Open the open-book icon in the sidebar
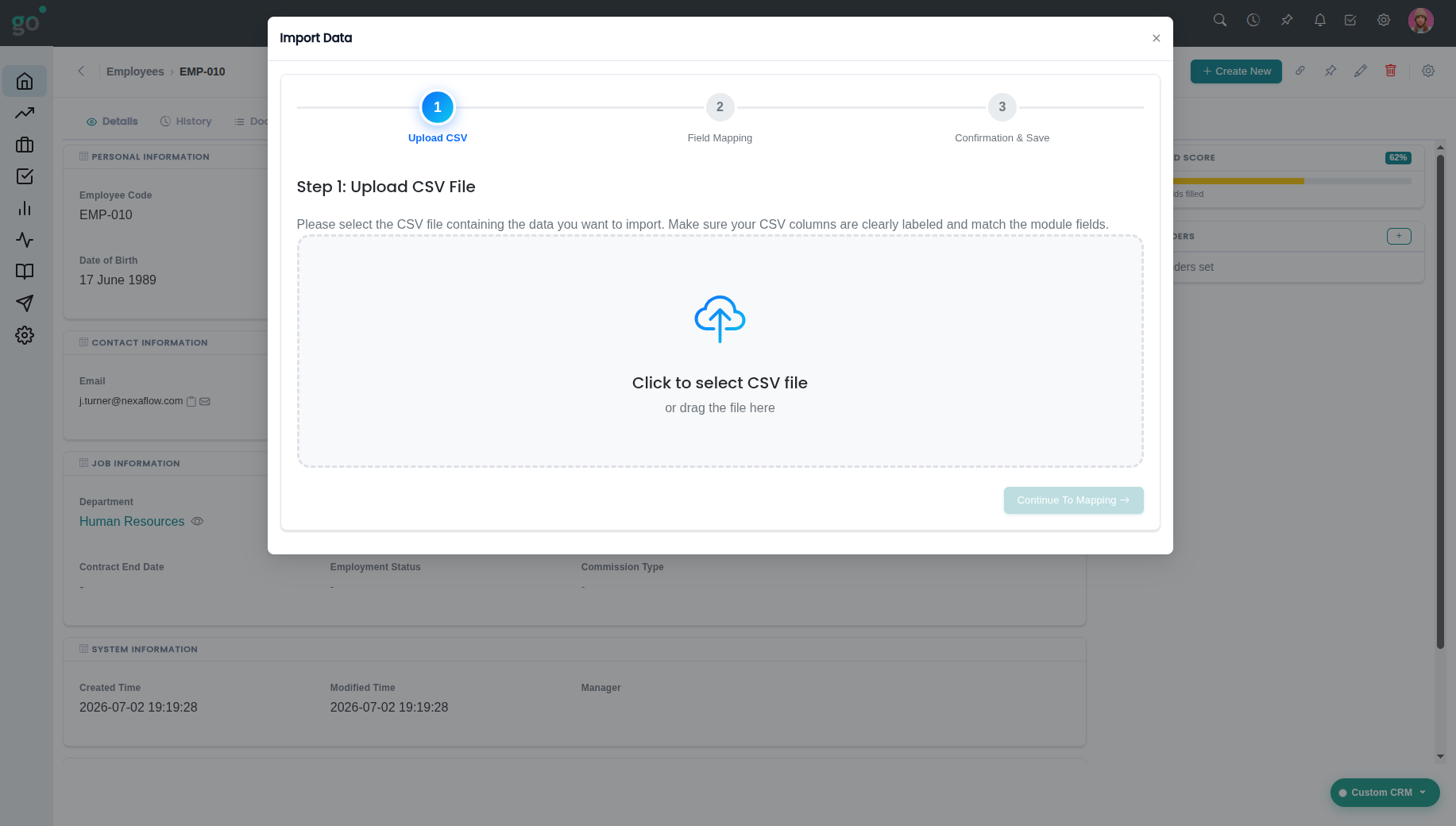1456x826 pixels. [25, 272]
